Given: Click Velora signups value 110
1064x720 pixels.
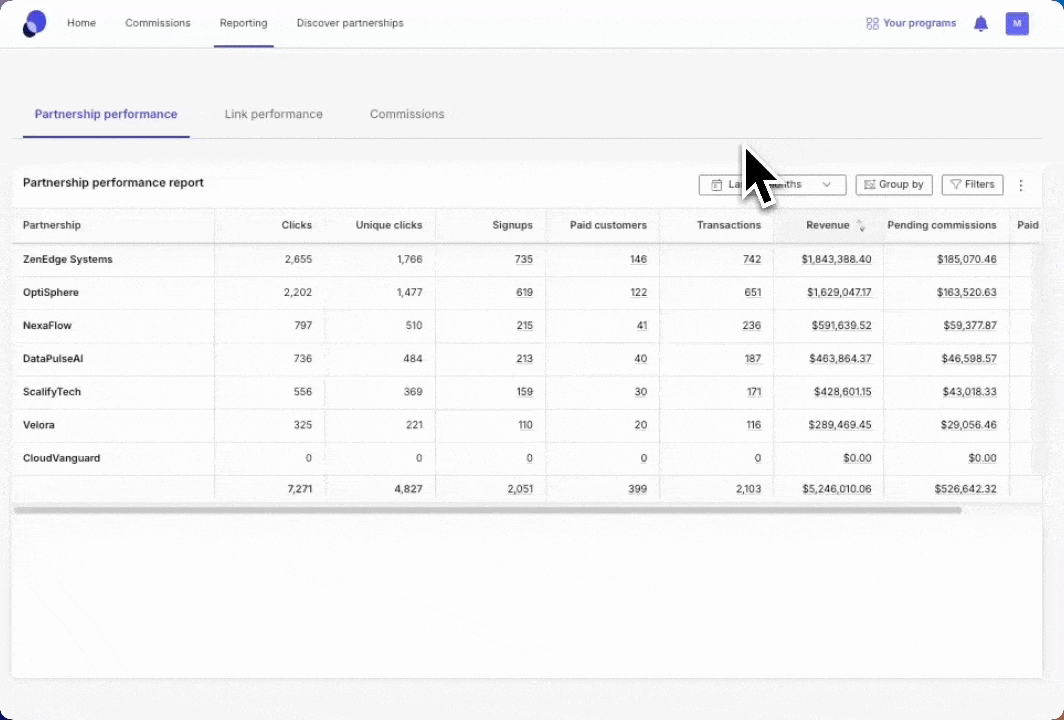Looking at the screenshot, I should (525, 425).
